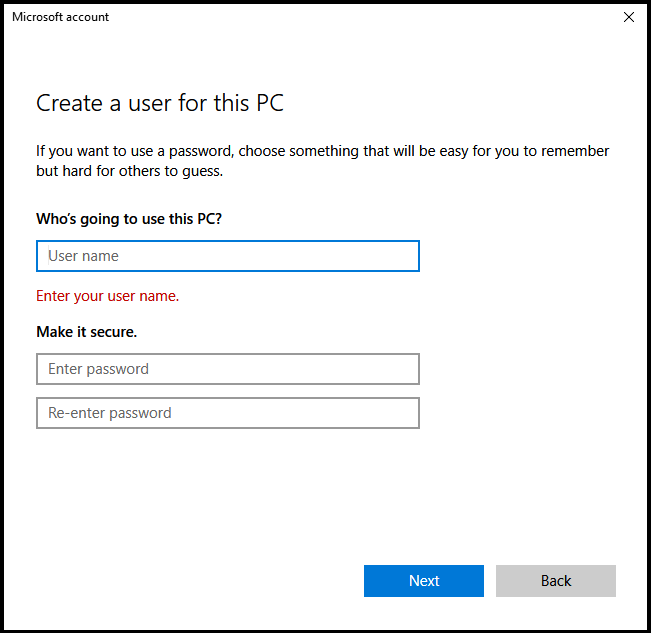This screenshot has width=651, height=633.
Task: Select the Re-enter password field
Action: point(227,413)
